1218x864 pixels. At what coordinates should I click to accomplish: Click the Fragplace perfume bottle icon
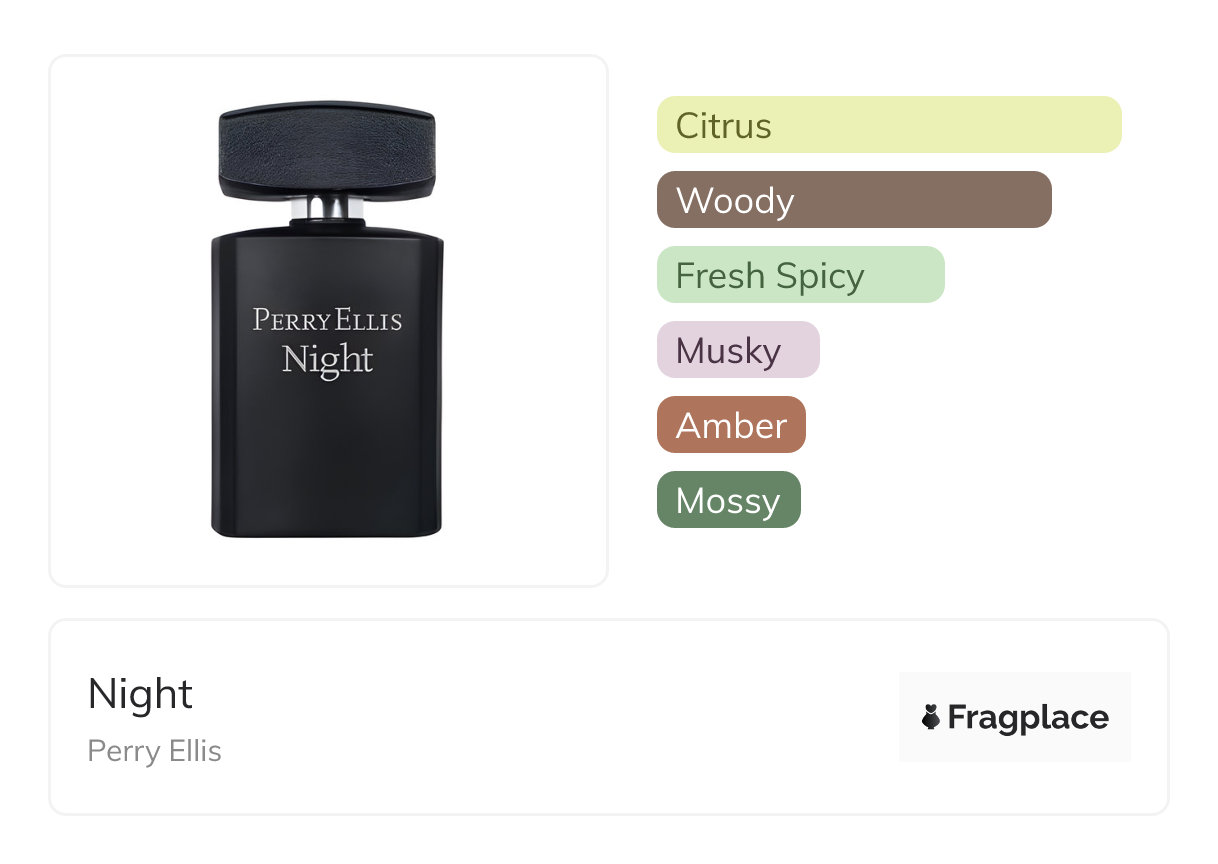(931, 717)
